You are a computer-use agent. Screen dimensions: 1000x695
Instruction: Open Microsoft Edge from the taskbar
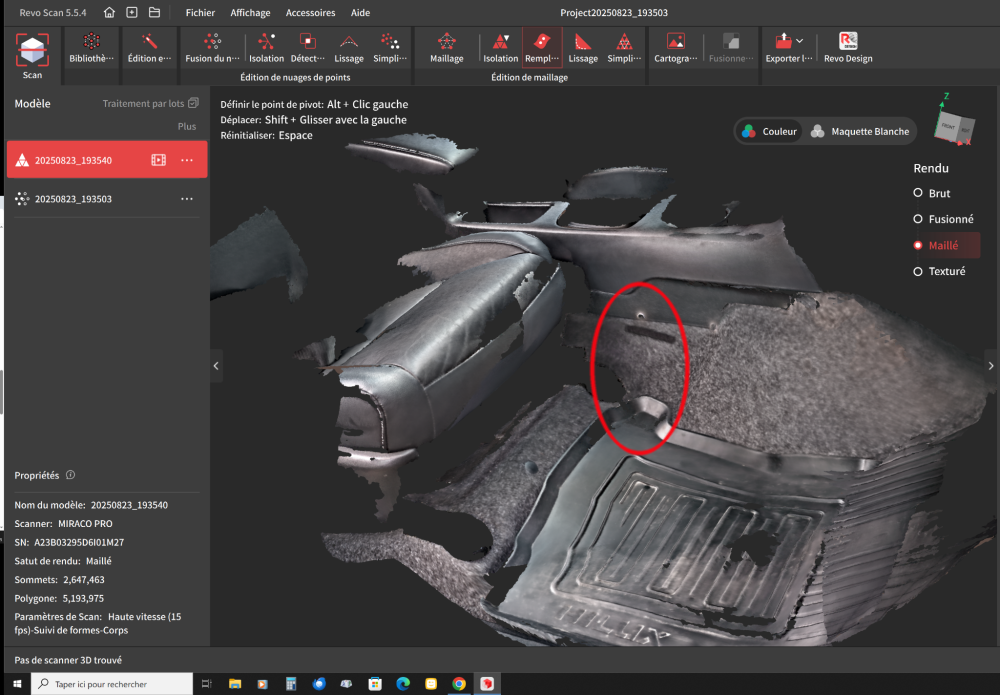click(x=403, y=684)
